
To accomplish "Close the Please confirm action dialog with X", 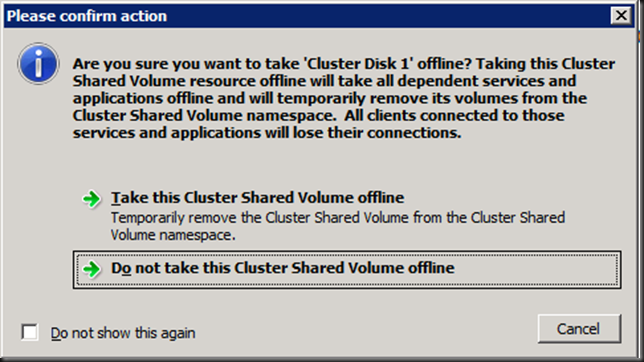I will coord(621,16).
